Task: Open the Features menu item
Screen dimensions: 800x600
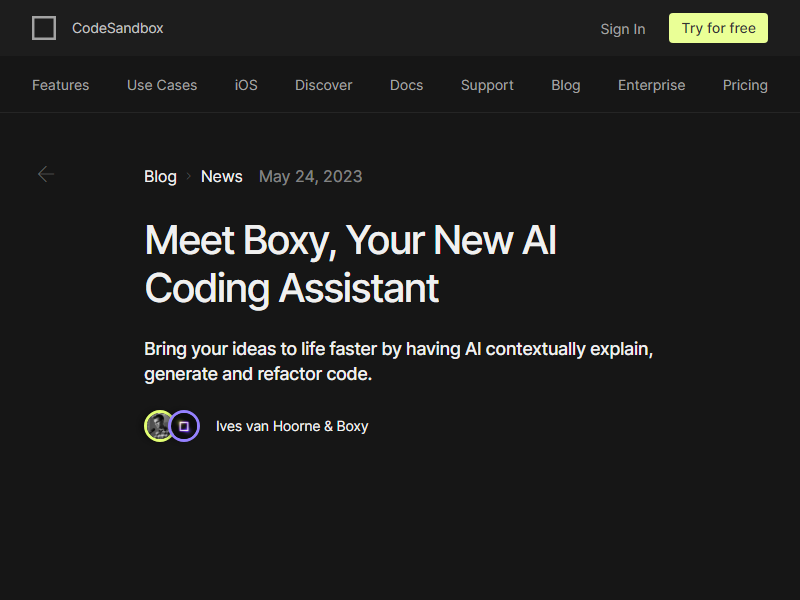Action: [61, 85]
